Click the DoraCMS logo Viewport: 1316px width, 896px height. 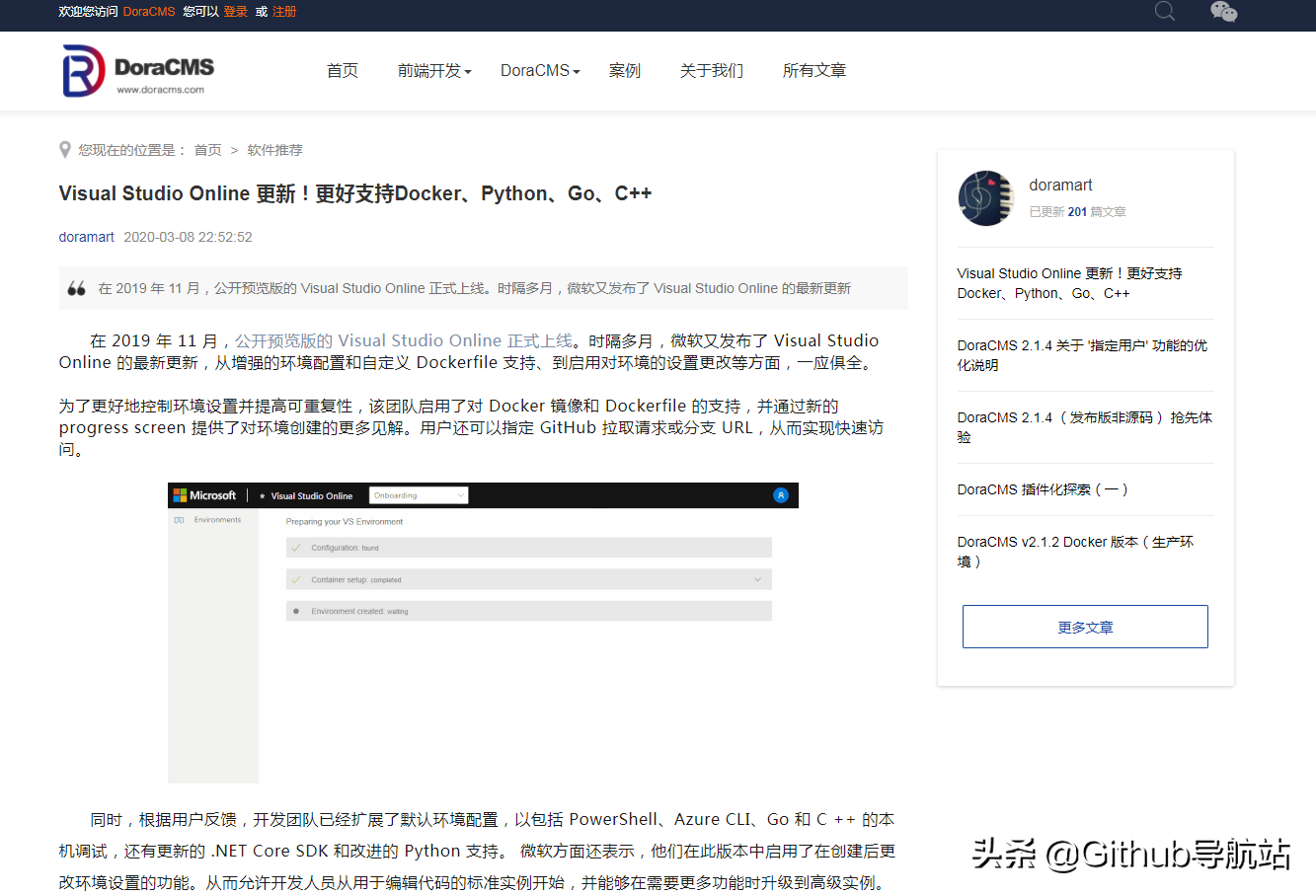tap(138, 71)
